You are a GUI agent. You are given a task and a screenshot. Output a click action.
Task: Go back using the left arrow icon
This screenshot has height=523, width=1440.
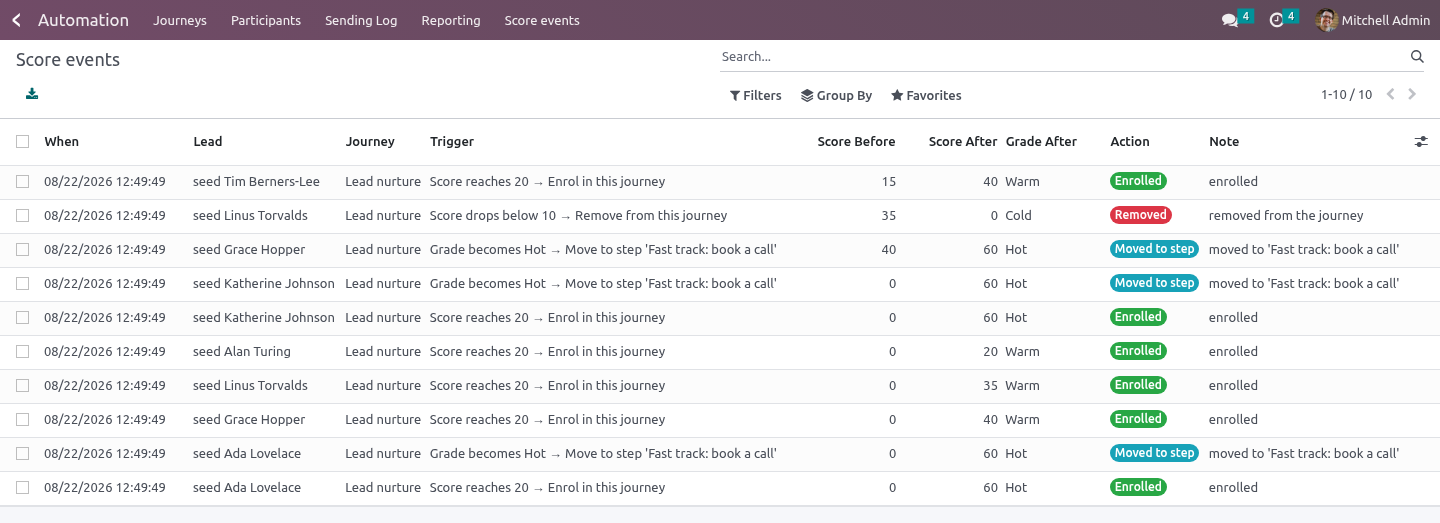tap(16, 20)
